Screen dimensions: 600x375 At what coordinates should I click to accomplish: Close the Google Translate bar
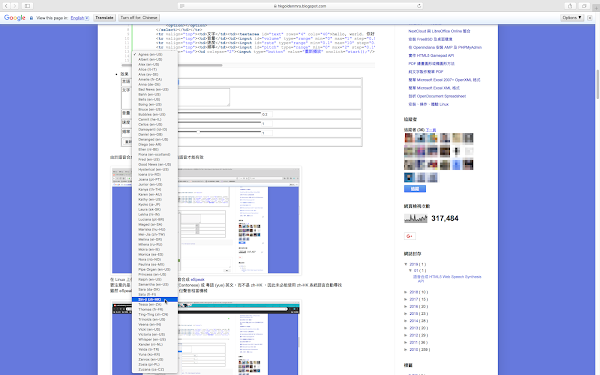[x=590, y=18]
